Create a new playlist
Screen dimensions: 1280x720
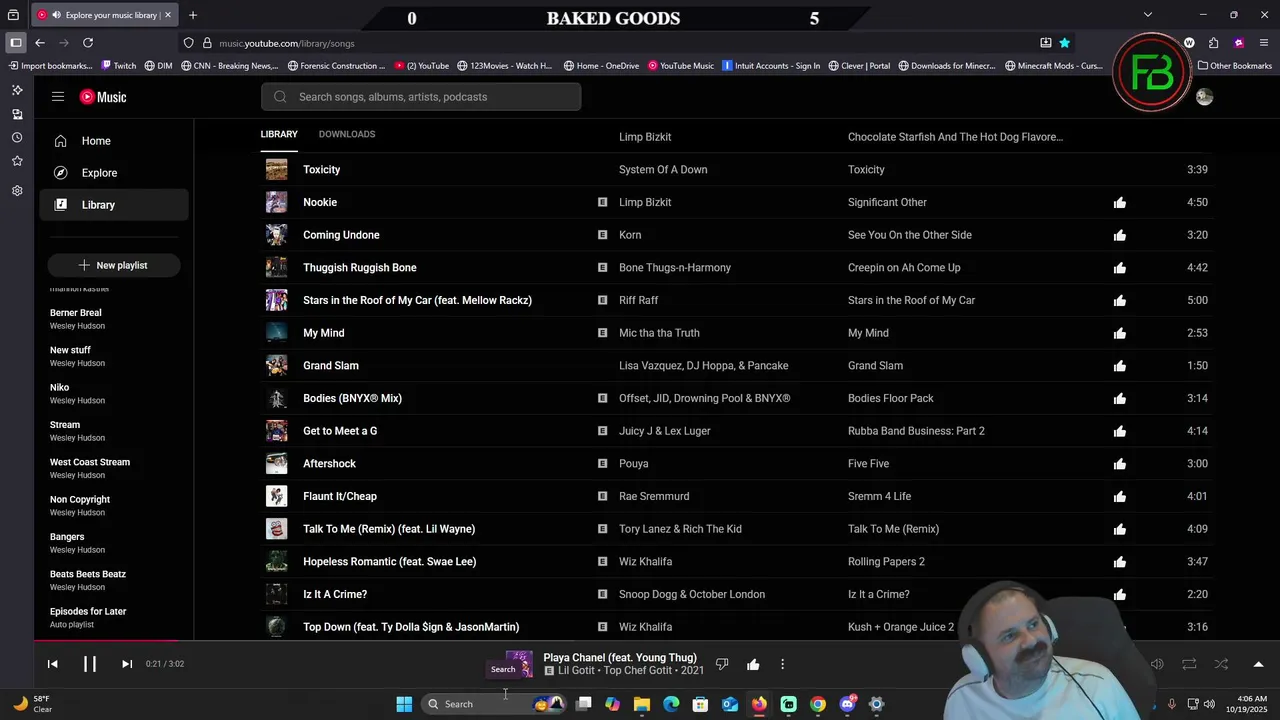(114, 265)
